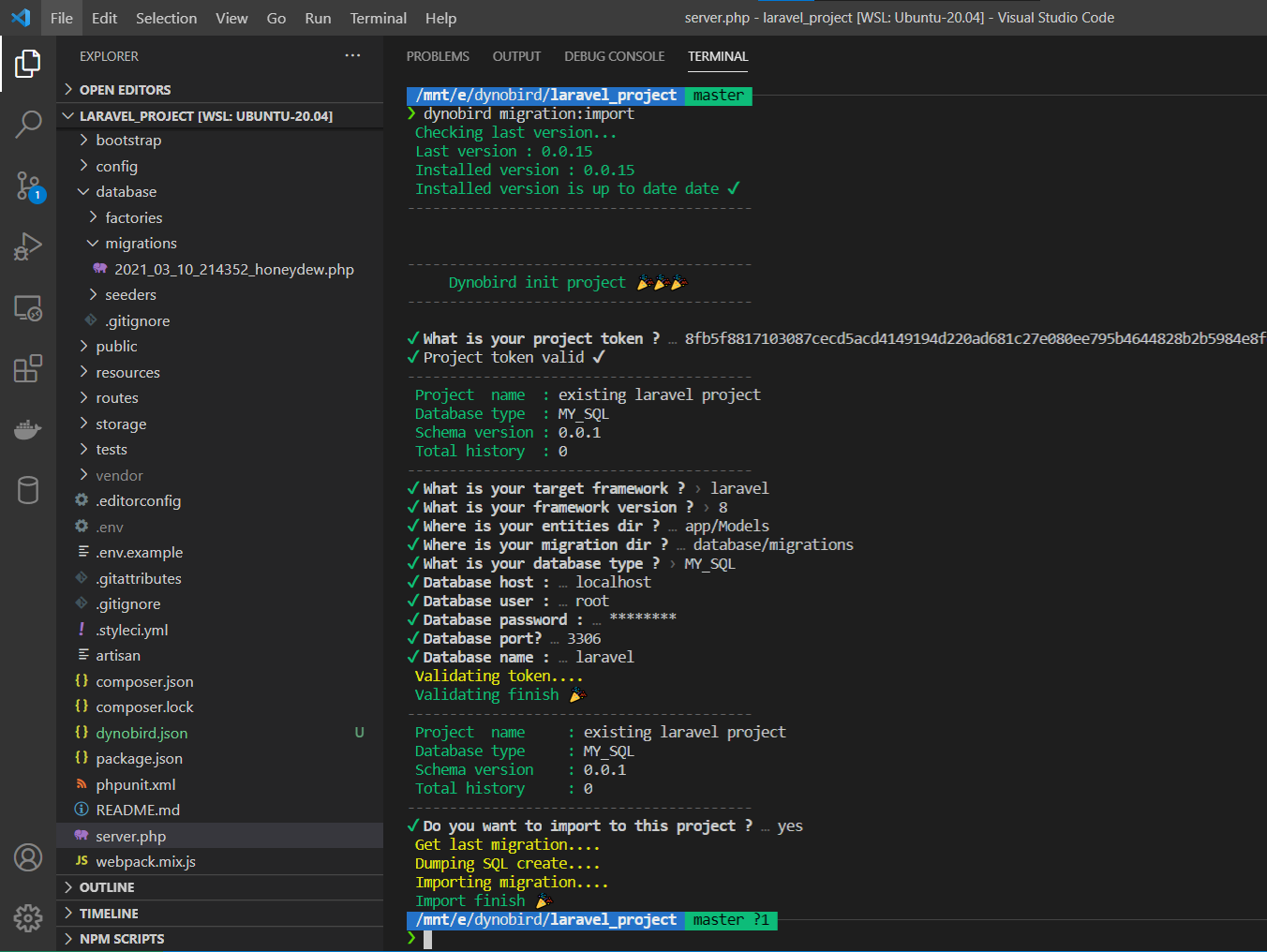Expand the OPEN EDITORS section
1267x952 pixels.
tap(219, 90)
